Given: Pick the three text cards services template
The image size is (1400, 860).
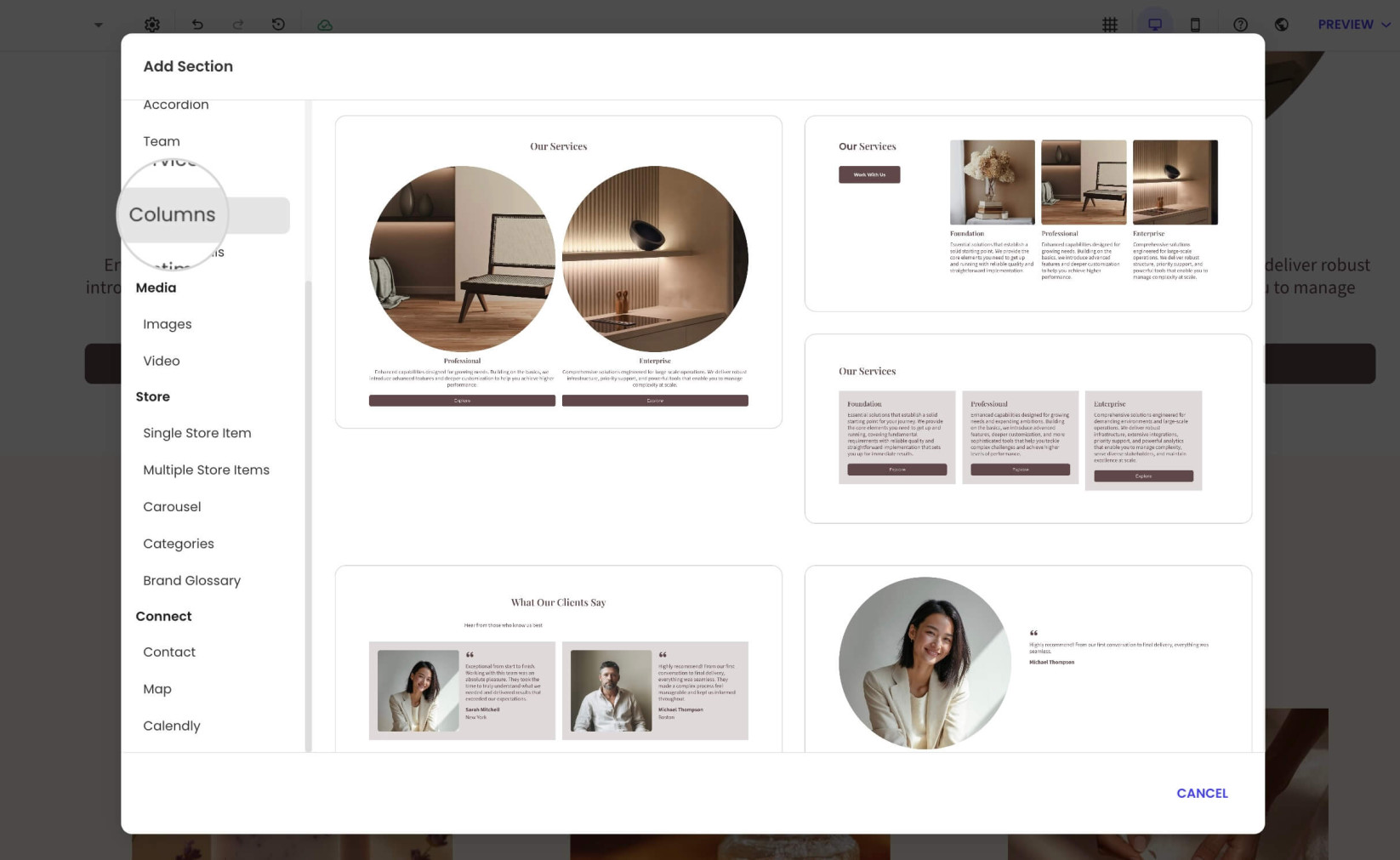Looking at the screenshot, I should tap(1028, 429).
